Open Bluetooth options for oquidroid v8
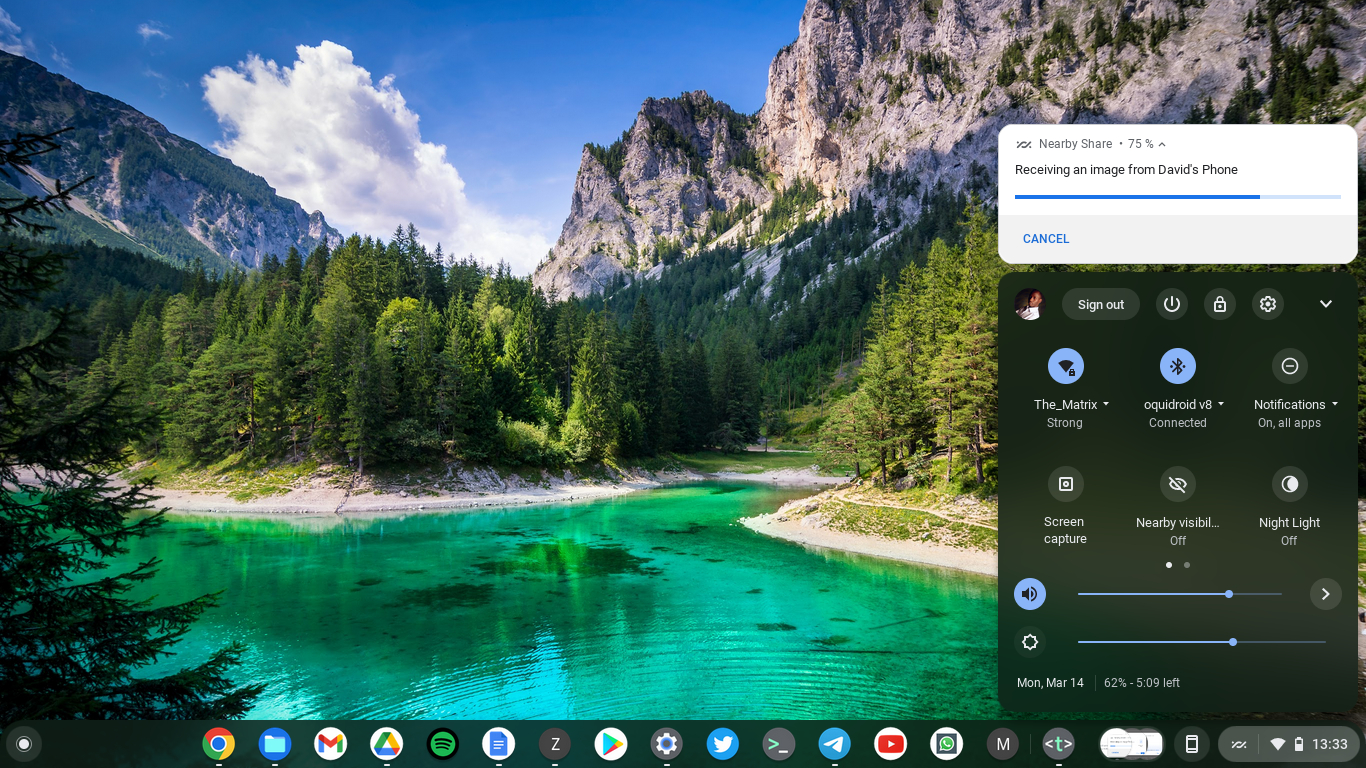 [1220, 404]
